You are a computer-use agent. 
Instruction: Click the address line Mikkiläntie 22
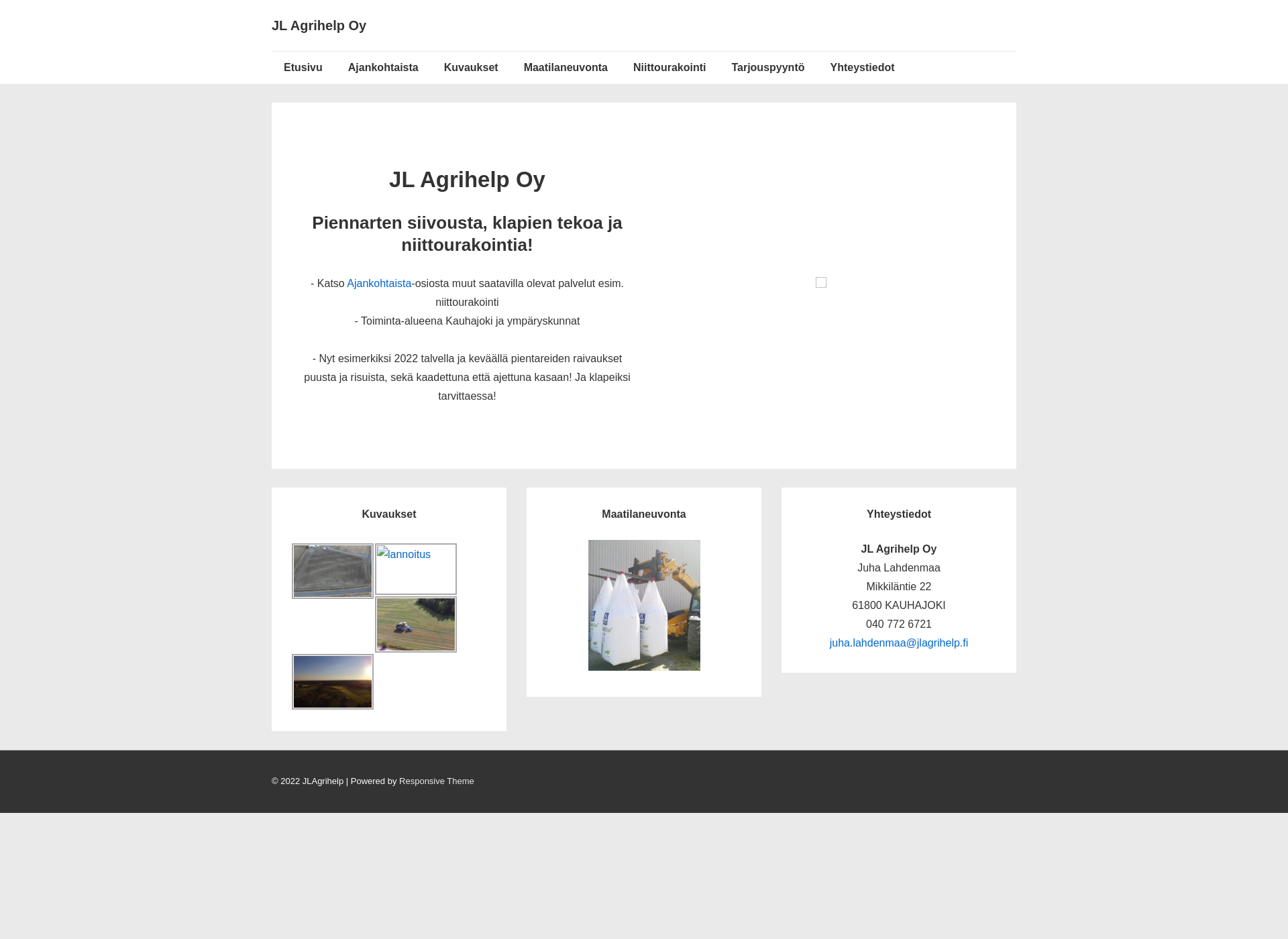tap(899, 587)
